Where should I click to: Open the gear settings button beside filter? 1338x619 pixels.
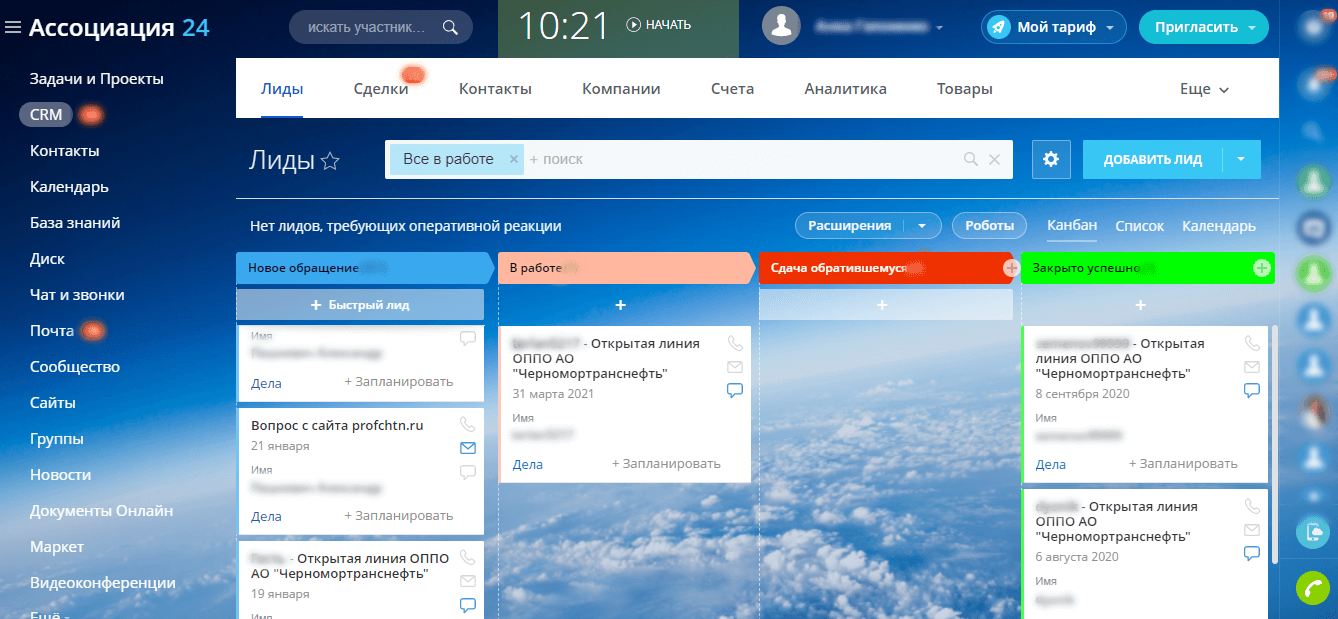[x=1051, y=159]
